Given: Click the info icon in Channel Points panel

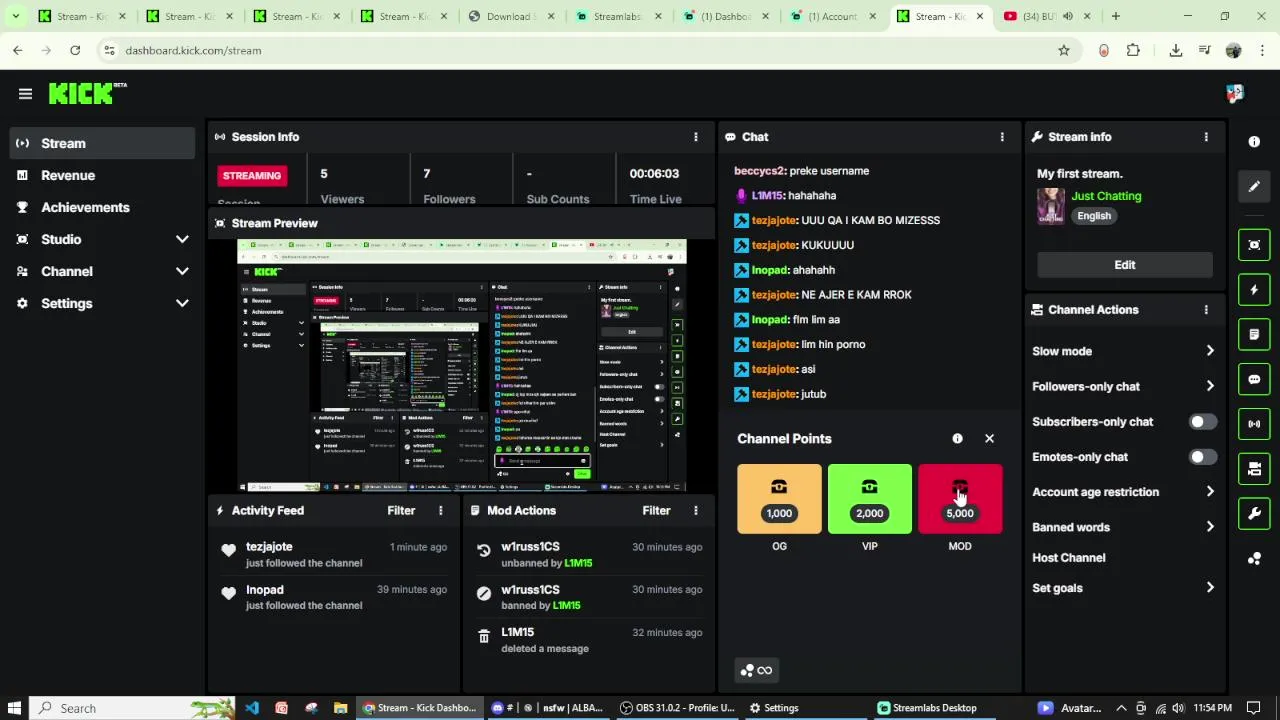Looking at the screenshot, I should click(x=957, y=439).
